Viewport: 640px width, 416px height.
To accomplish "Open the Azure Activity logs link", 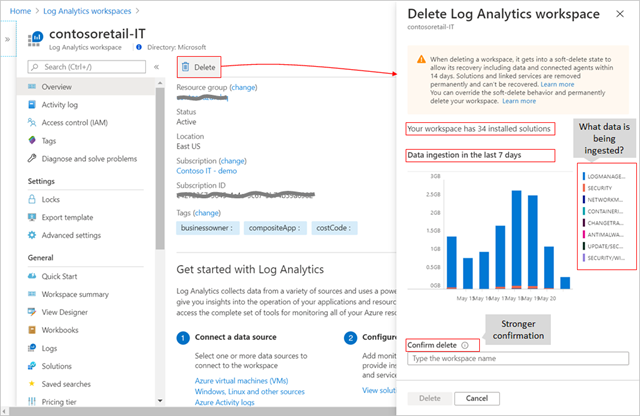I will [x=224, y=403].
